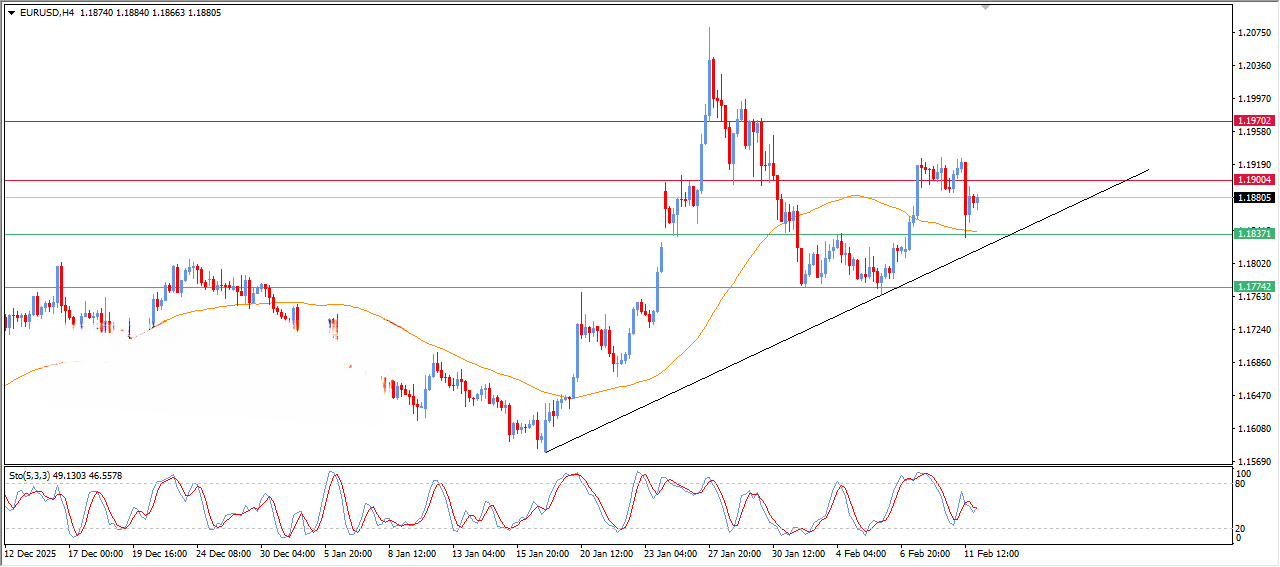Click the 27 Jan 20:00 date label
Image resolution: width=1280 pixels, height=567 pixels.
734,553
